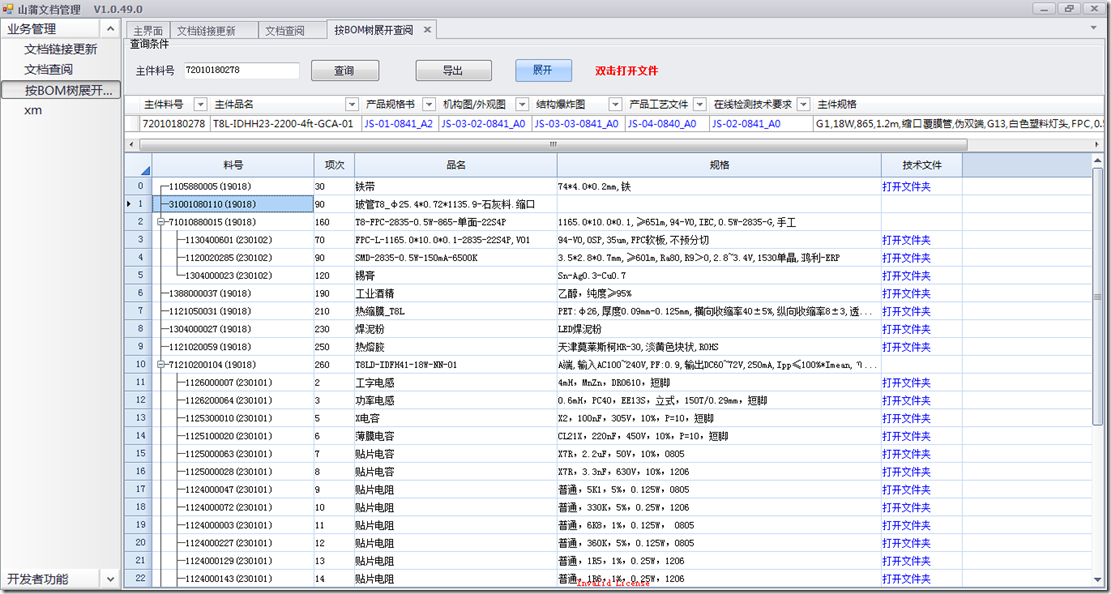Select 文档查阅 in the left sidebar
1111x594 pixels.
(48, 69)
